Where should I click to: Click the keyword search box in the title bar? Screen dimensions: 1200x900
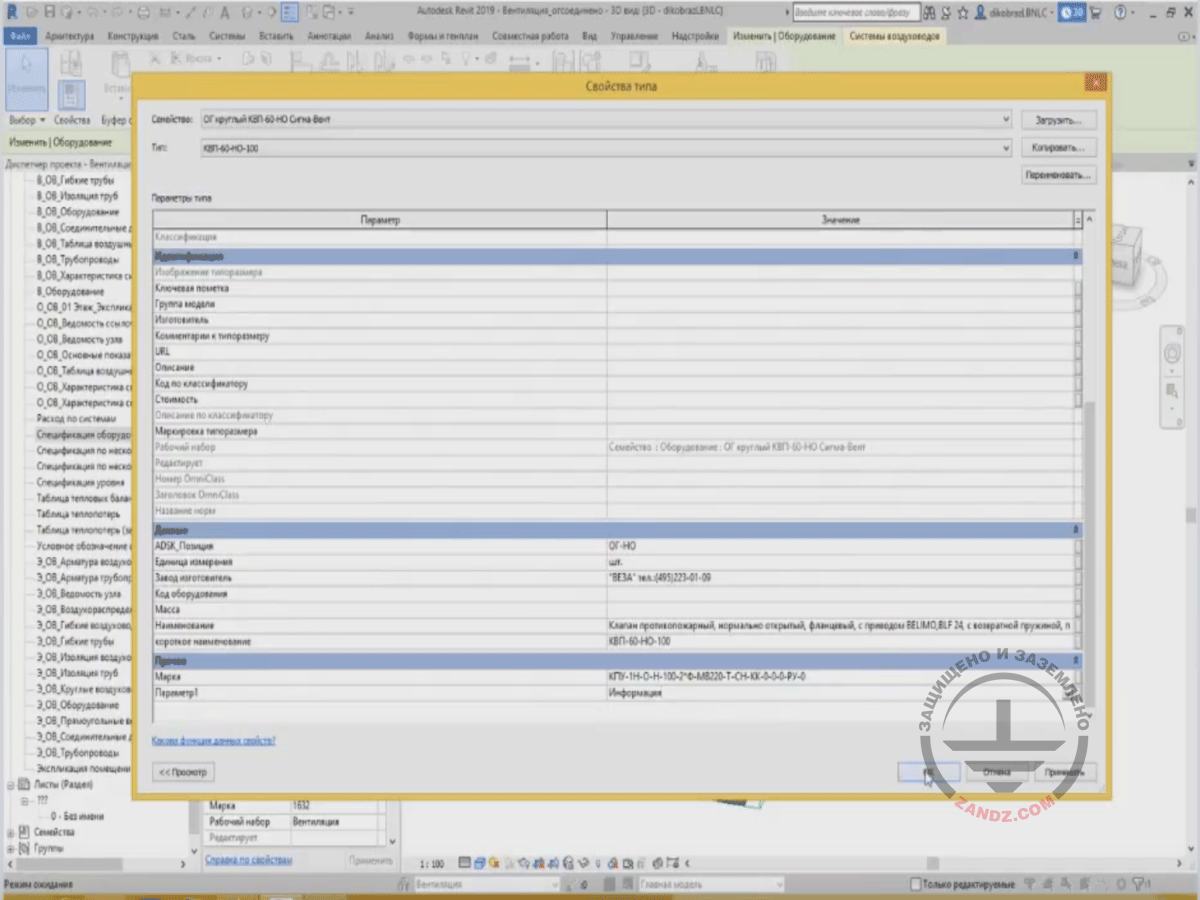click(855, 13)
